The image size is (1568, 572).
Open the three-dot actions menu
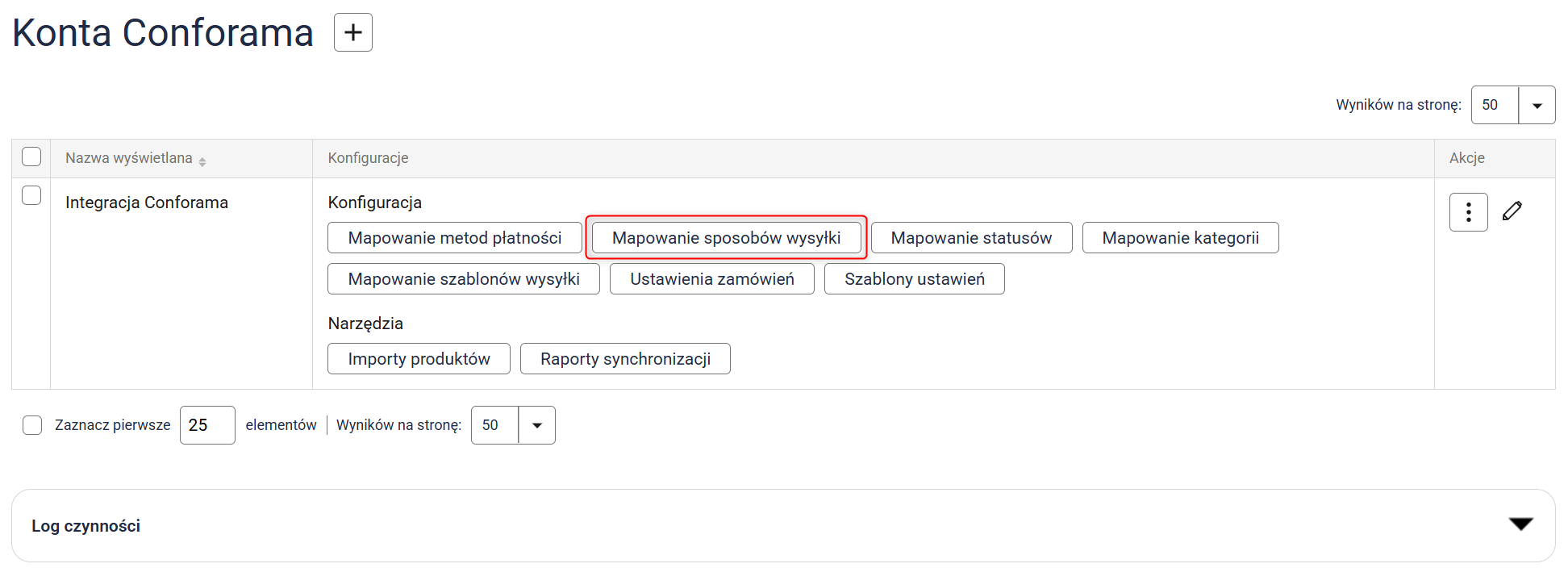tap(1468, 212)
